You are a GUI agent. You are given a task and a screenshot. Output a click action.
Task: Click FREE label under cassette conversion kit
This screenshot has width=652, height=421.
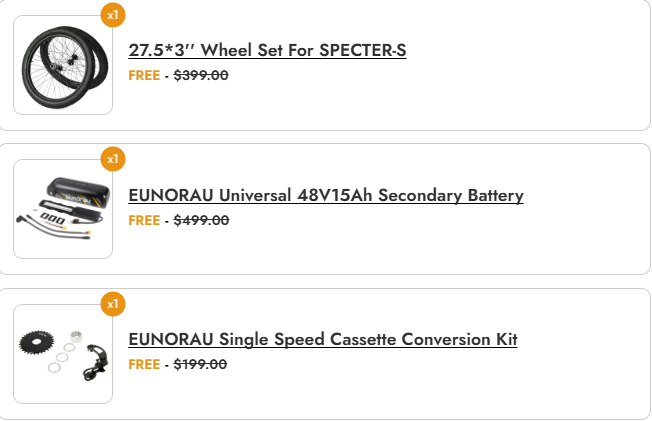click(x=144, y=364)
